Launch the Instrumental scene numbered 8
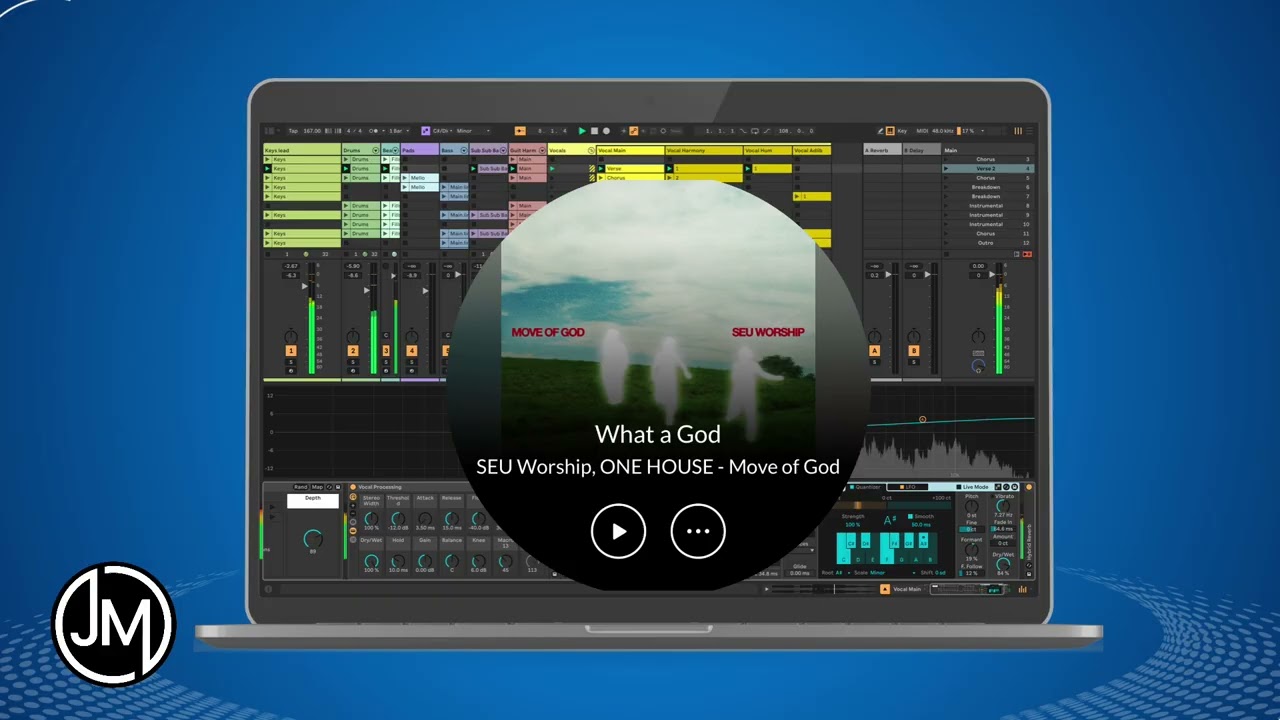The image size is (1280, 720). coord(946,206)
